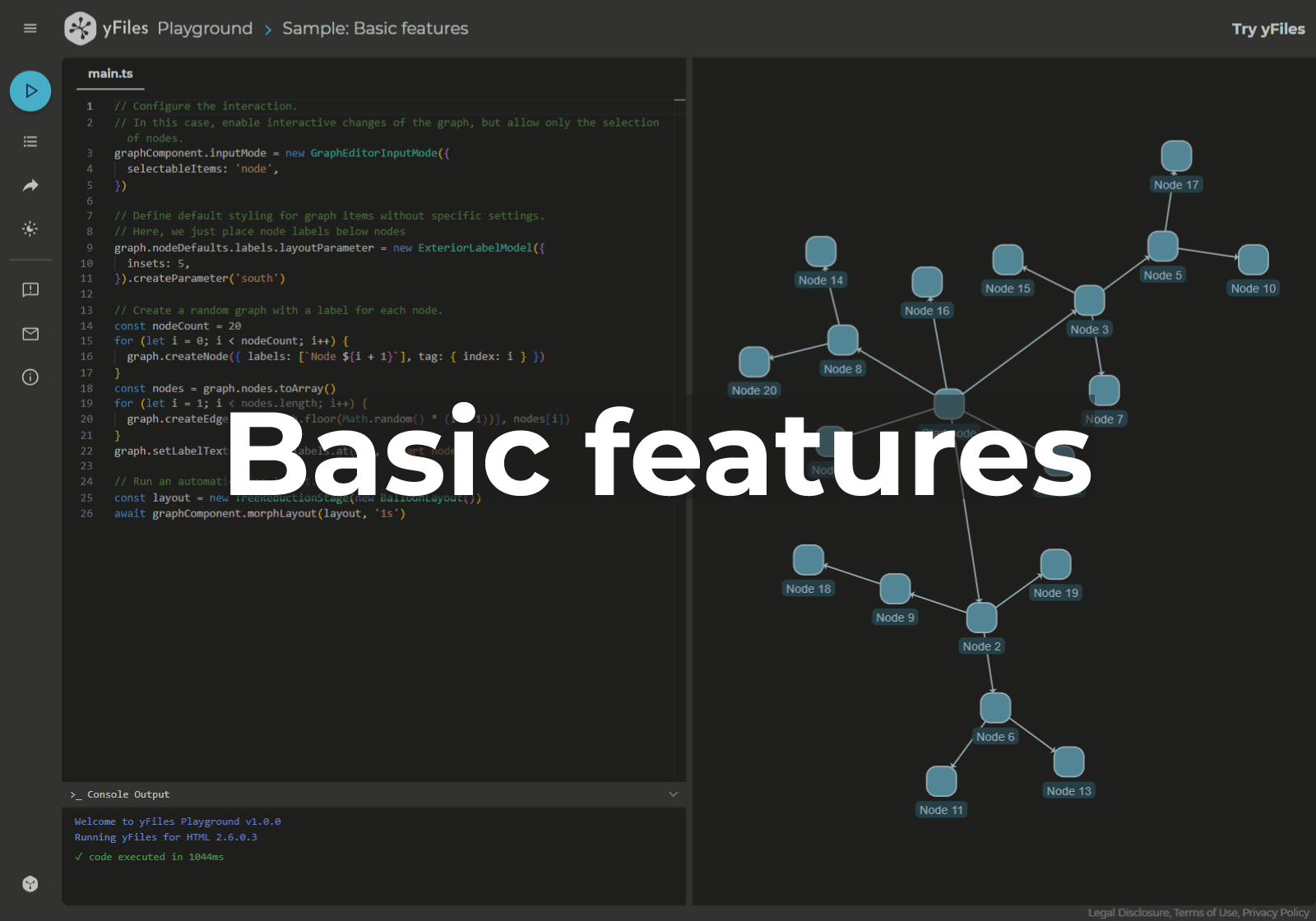The height and width of the screenshot is (921, 1316).
Task: Select Node 2 in the graph
Action: pos(981,618)
